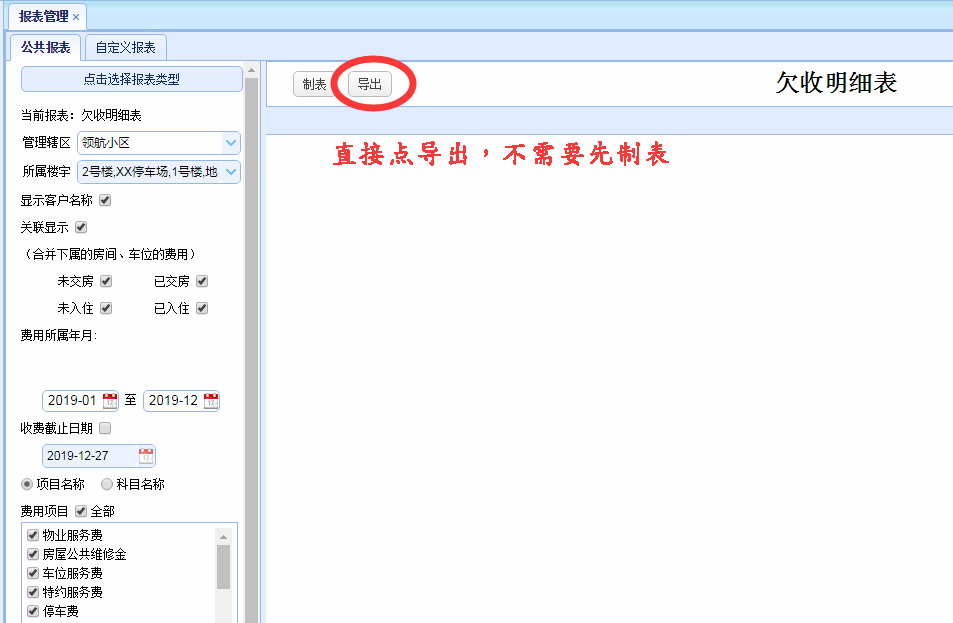Screen dimensions: 953x623
Task: Close the 报表管理 tab with x icon
Action: point(76,17)
